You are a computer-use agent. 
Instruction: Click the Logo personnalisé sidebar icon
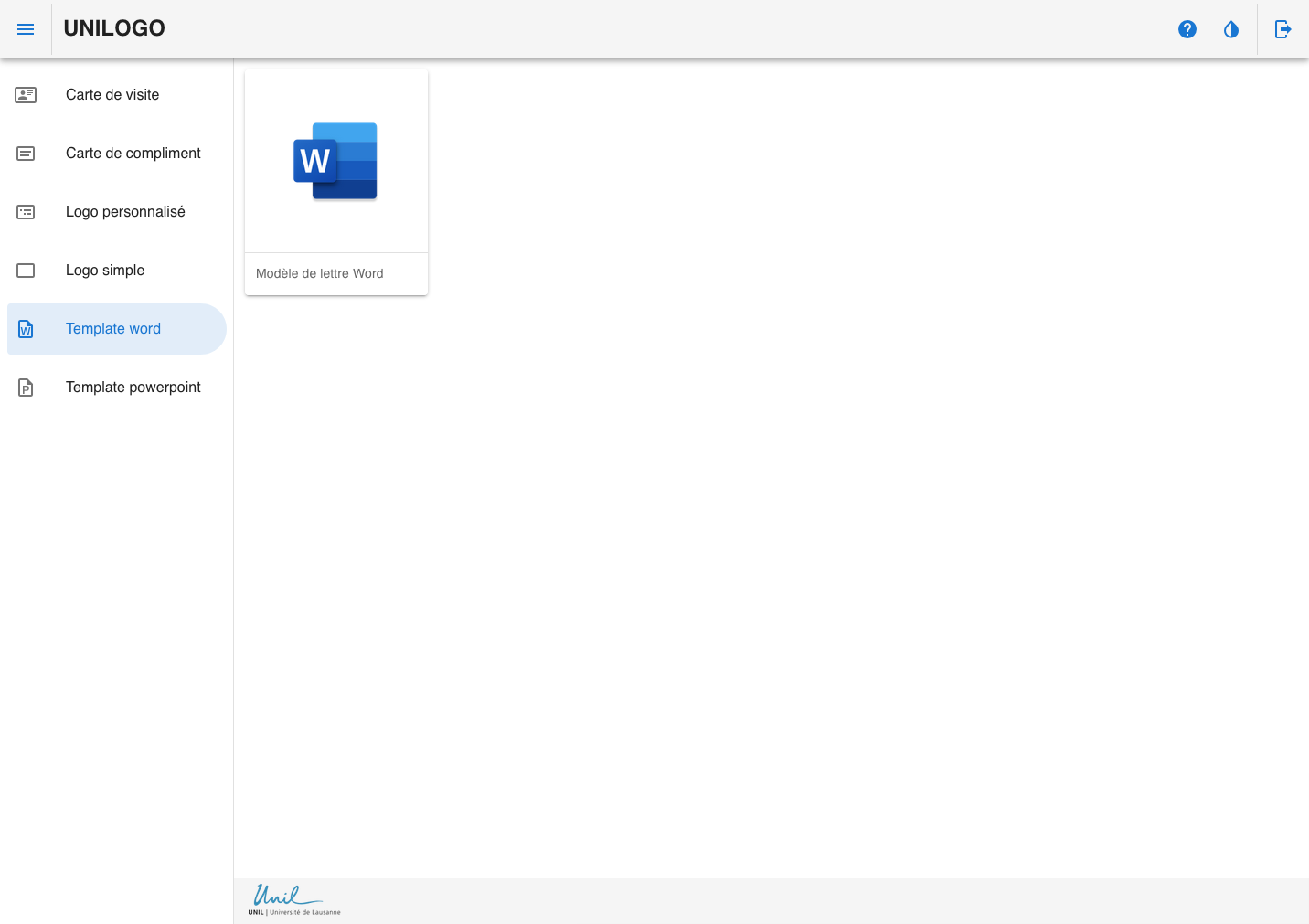(26, 212)
